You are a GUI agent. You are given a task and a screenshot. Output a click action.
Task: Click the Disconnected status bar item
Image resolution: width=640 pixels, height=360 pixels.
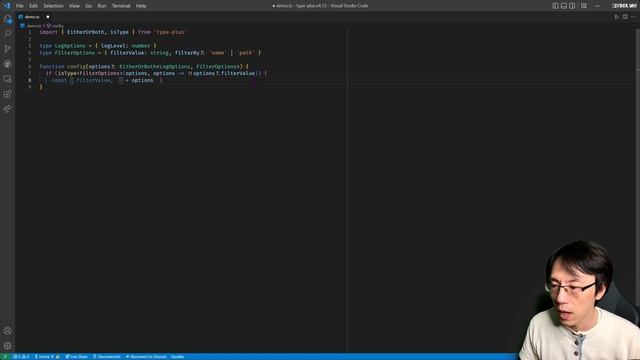click(x=107, y=357)
